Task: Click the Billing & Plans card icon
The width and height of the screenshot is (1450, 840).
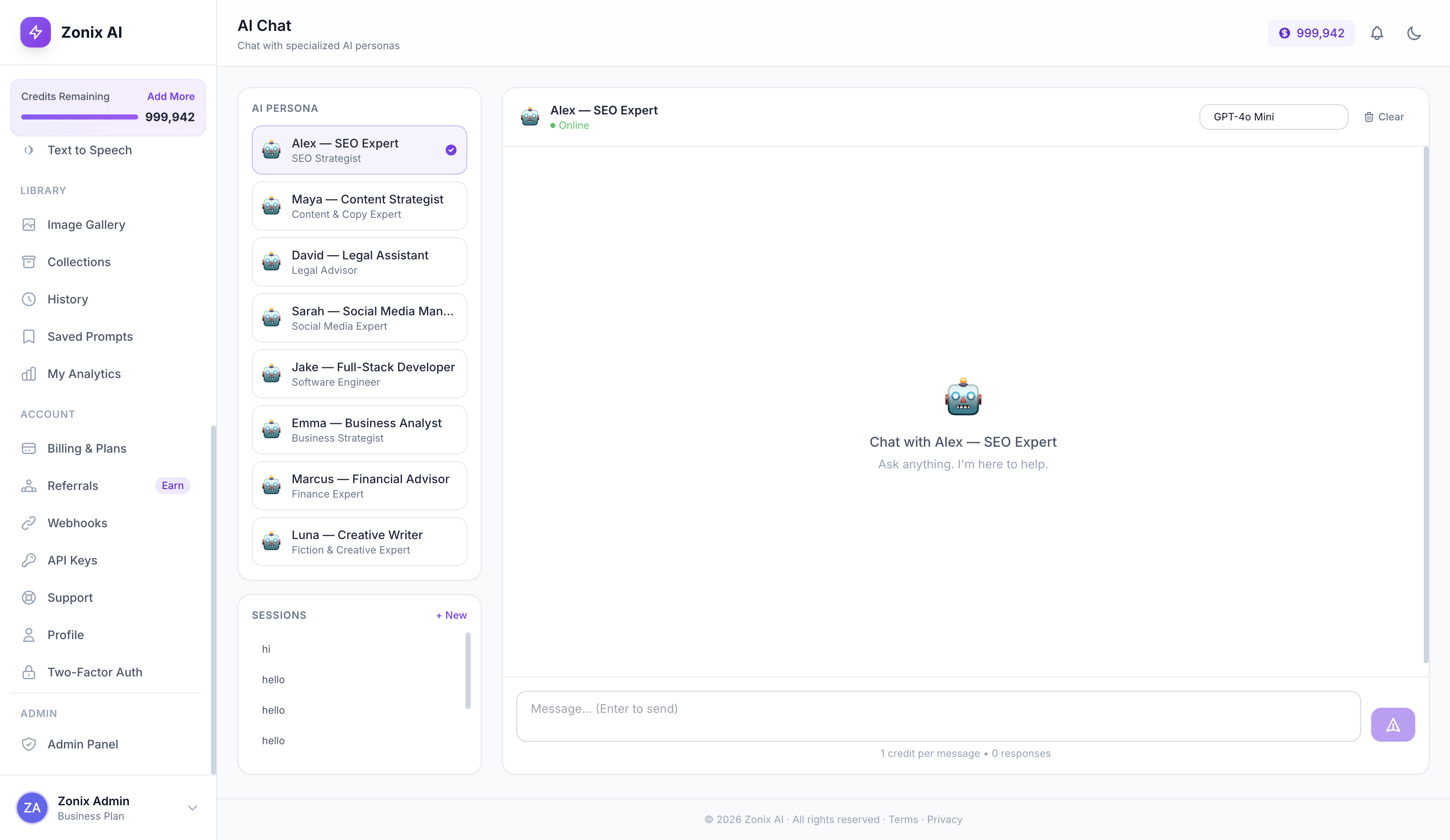Action: tap(29, 448)
